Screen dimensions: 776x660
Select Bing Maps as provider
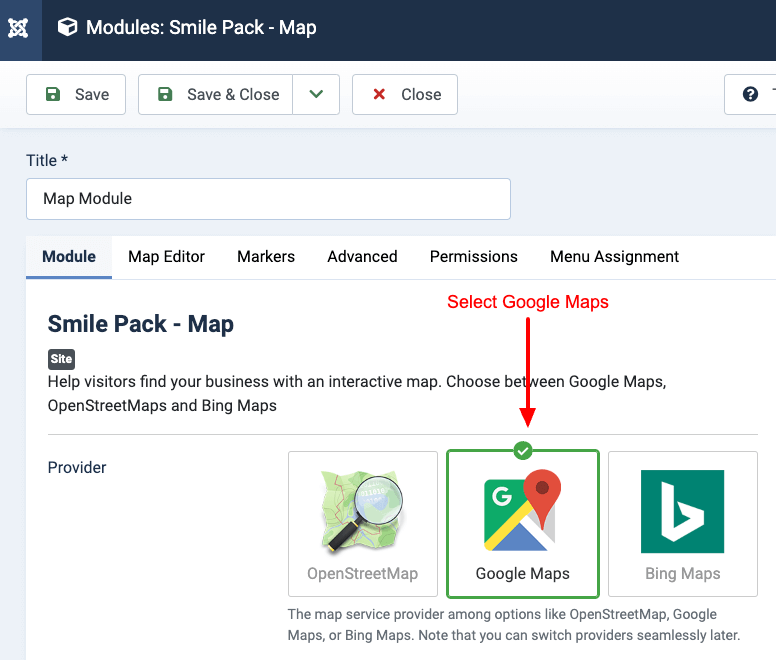[x=682, y=524]
